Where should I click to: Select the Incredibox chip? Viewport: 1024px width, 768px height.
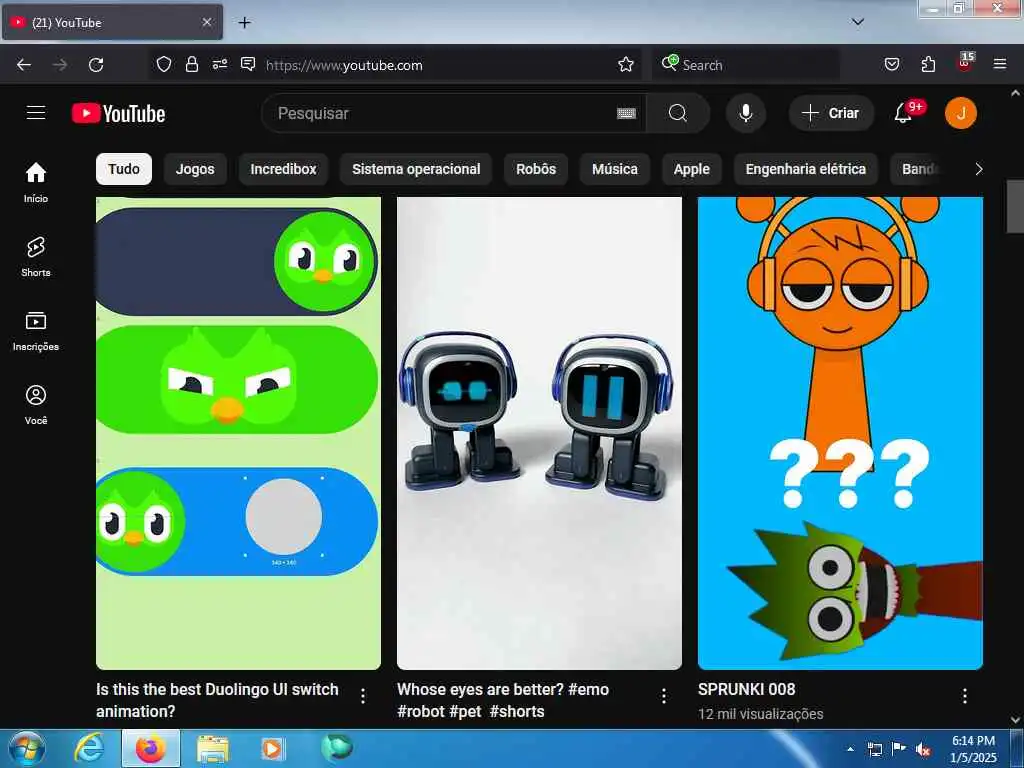[x=283, y=169]
